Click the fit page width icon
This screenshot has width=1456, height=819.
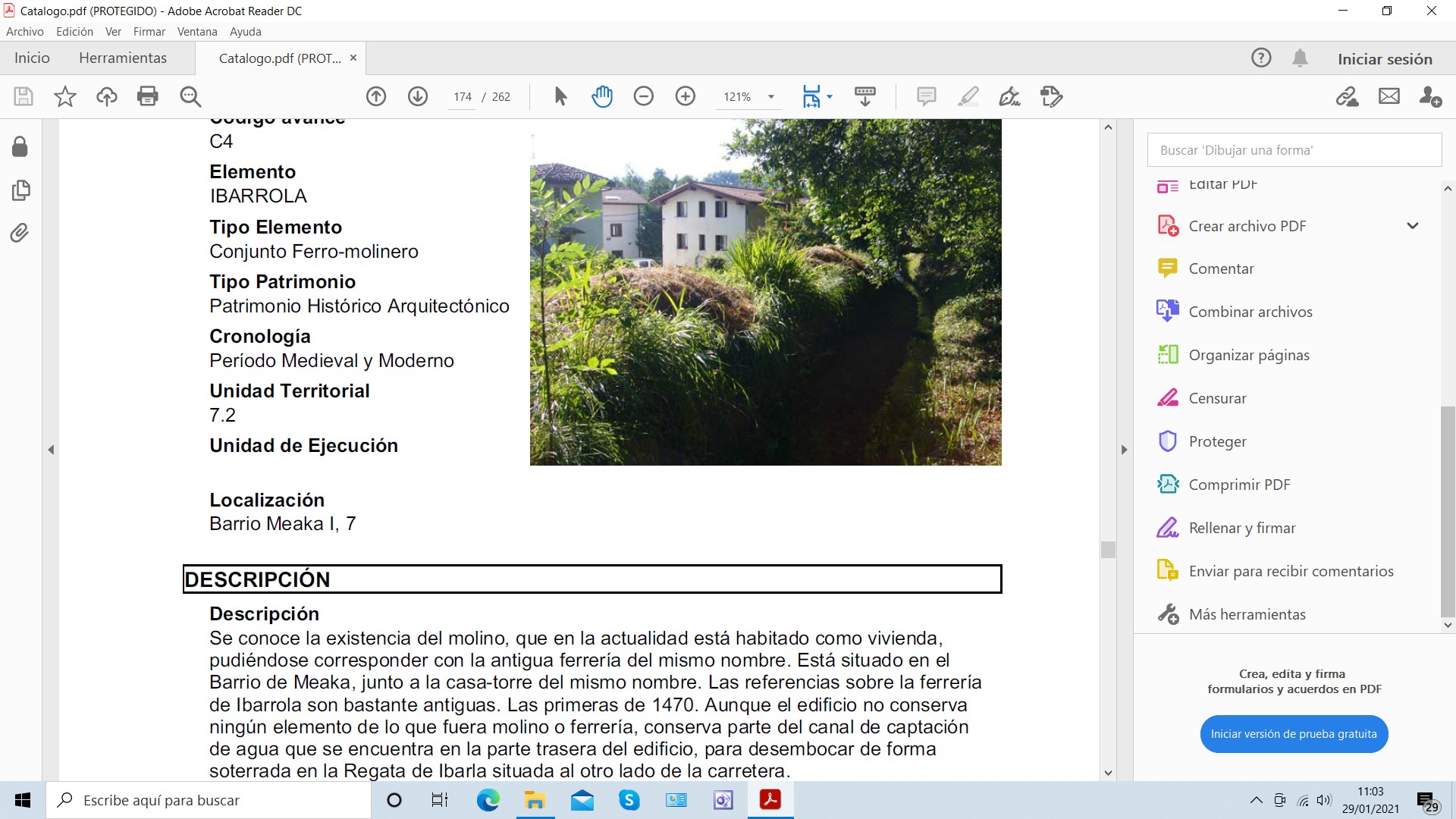click(811, 96)
